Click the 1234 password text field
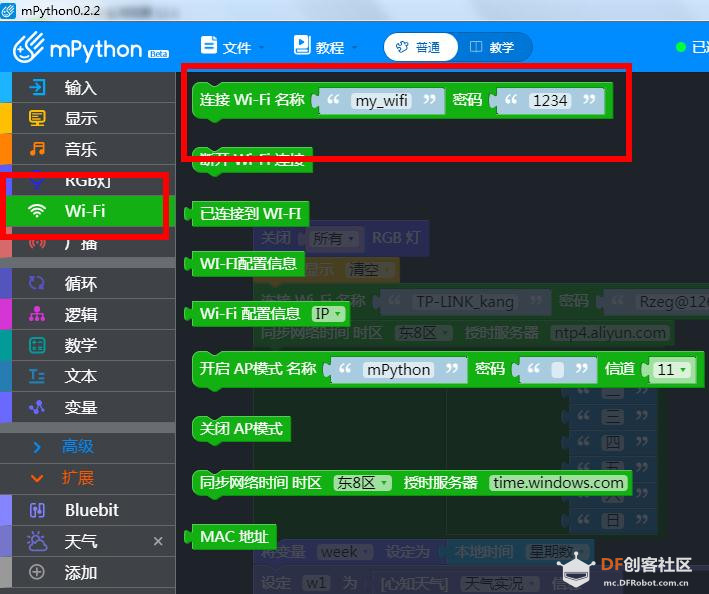Image resolution: width=709 pixels, height=594 pixels. point(550,100)
